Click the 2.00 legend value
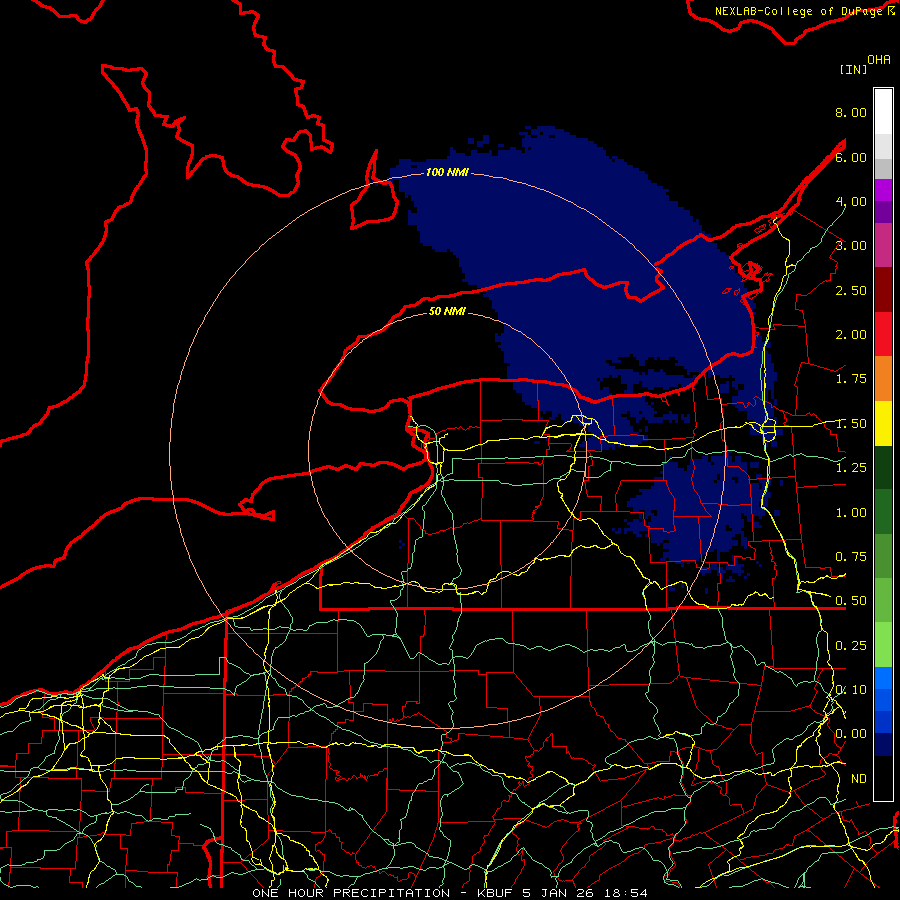Viewport: 900px width, 900px height. point(851,335)
